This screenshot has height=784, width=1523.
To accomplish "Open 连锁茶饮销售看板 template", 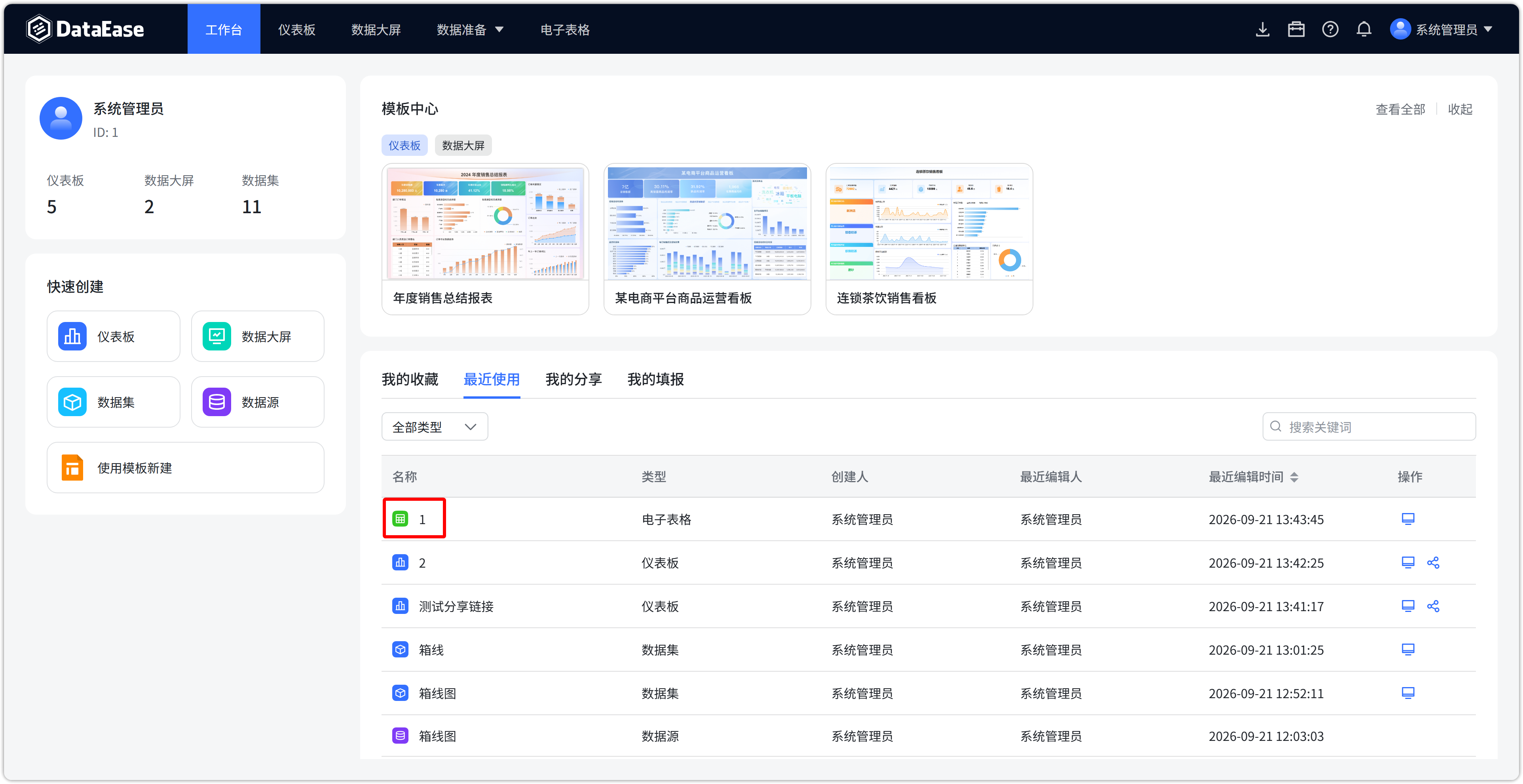I will pyautogui.click(x=929, y=239).
